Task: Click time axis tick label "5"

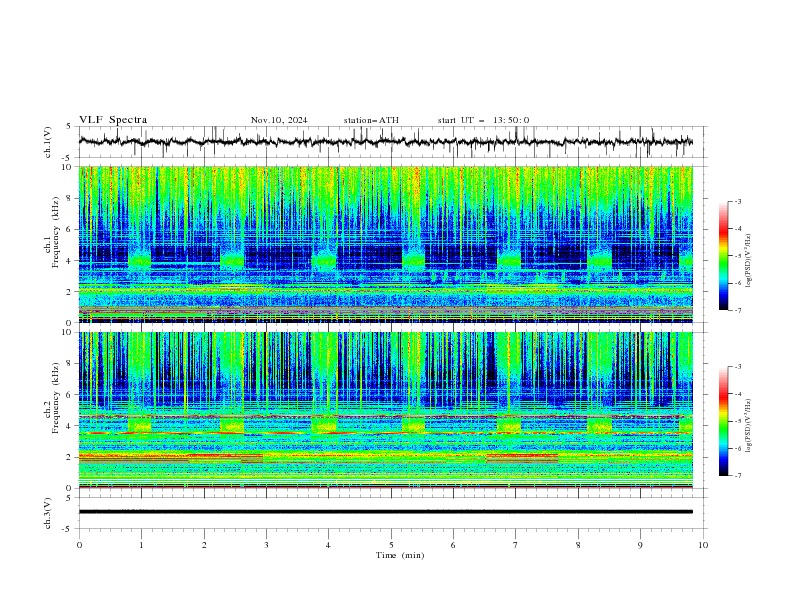Action: point(391,545)
